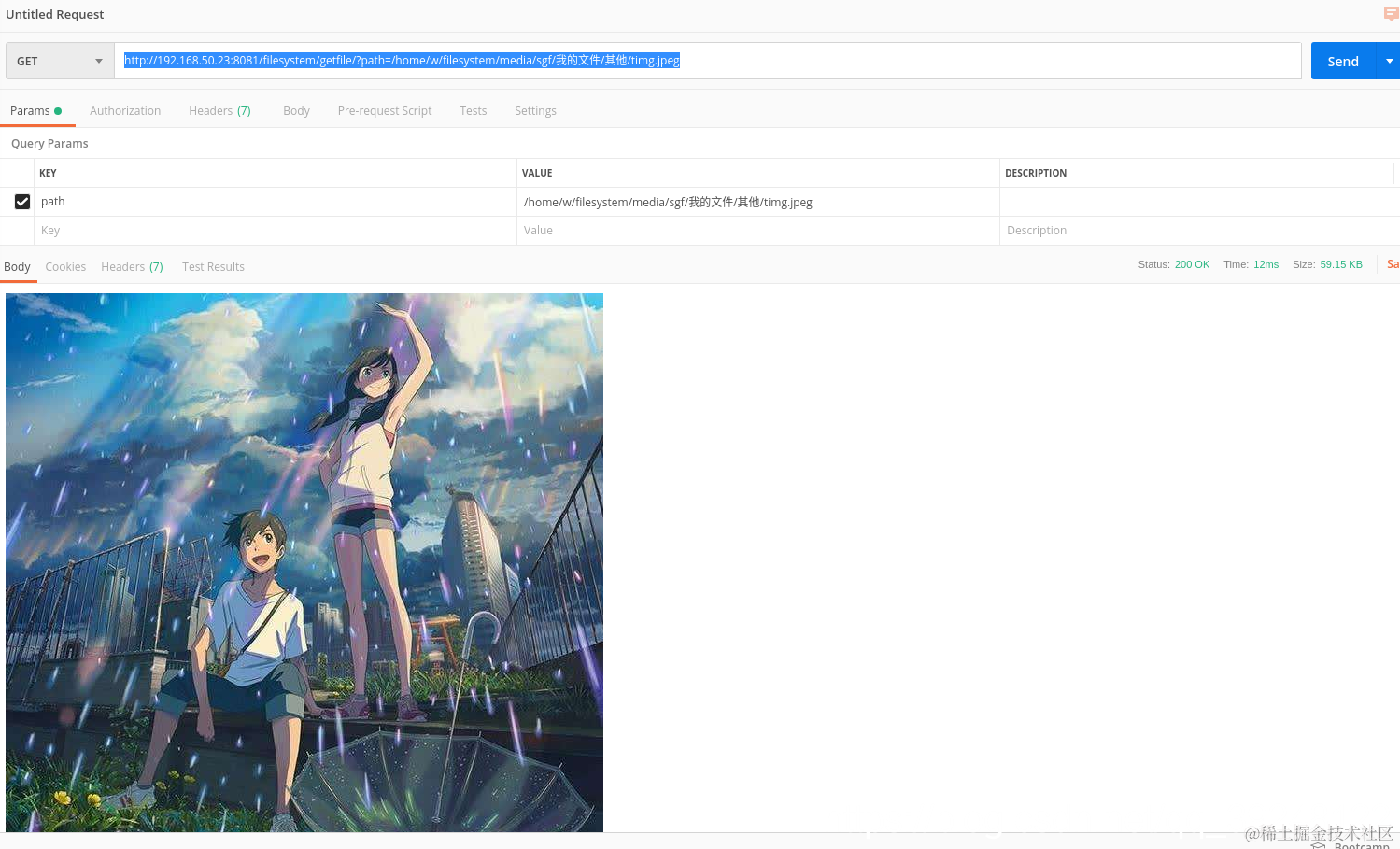Viewport: 1400px width, 849px height.
Task: Open the GET method dropdown
Action: [60, 61]
